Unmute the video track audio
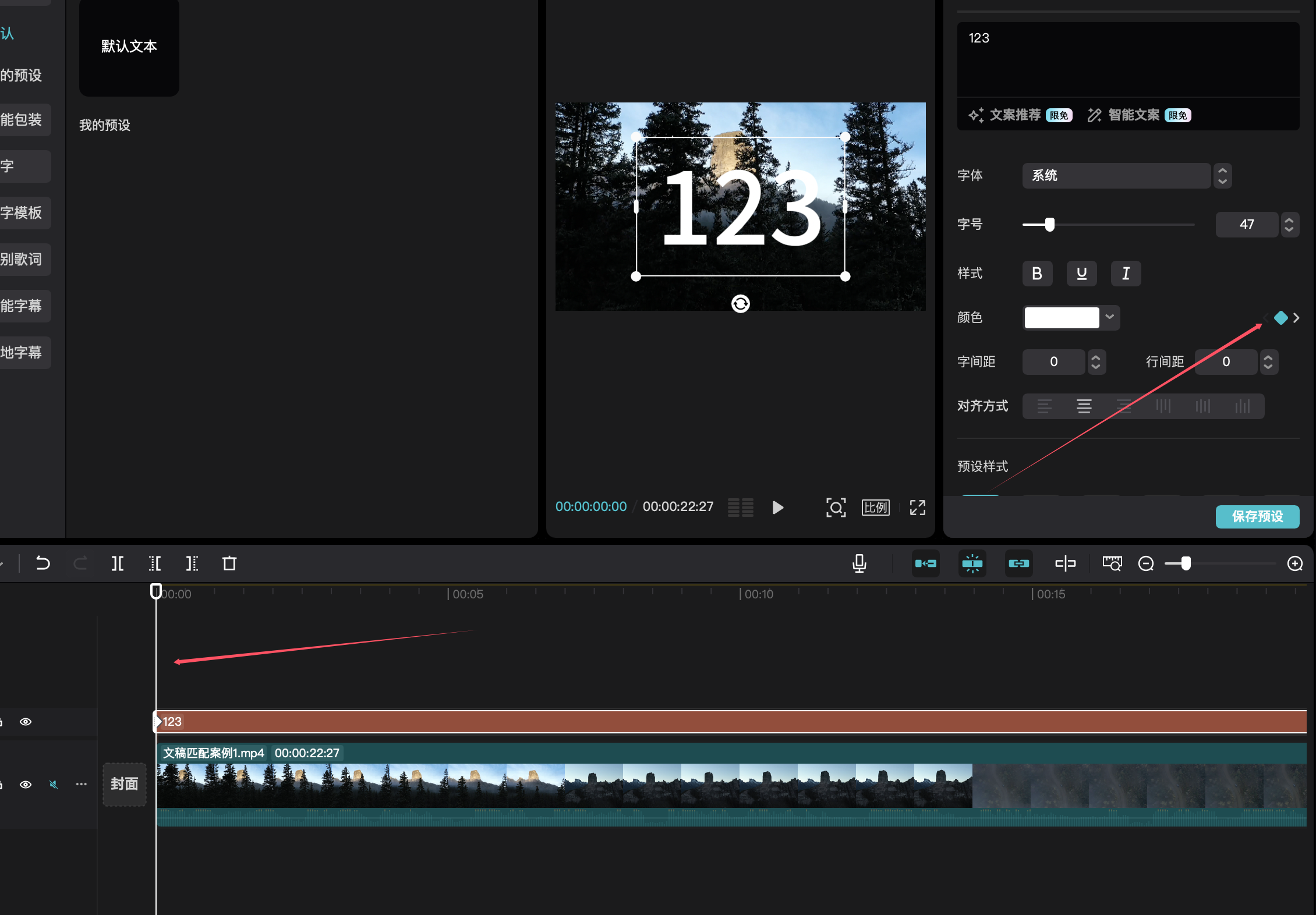 pyautogui.click(x=54, y=785)
